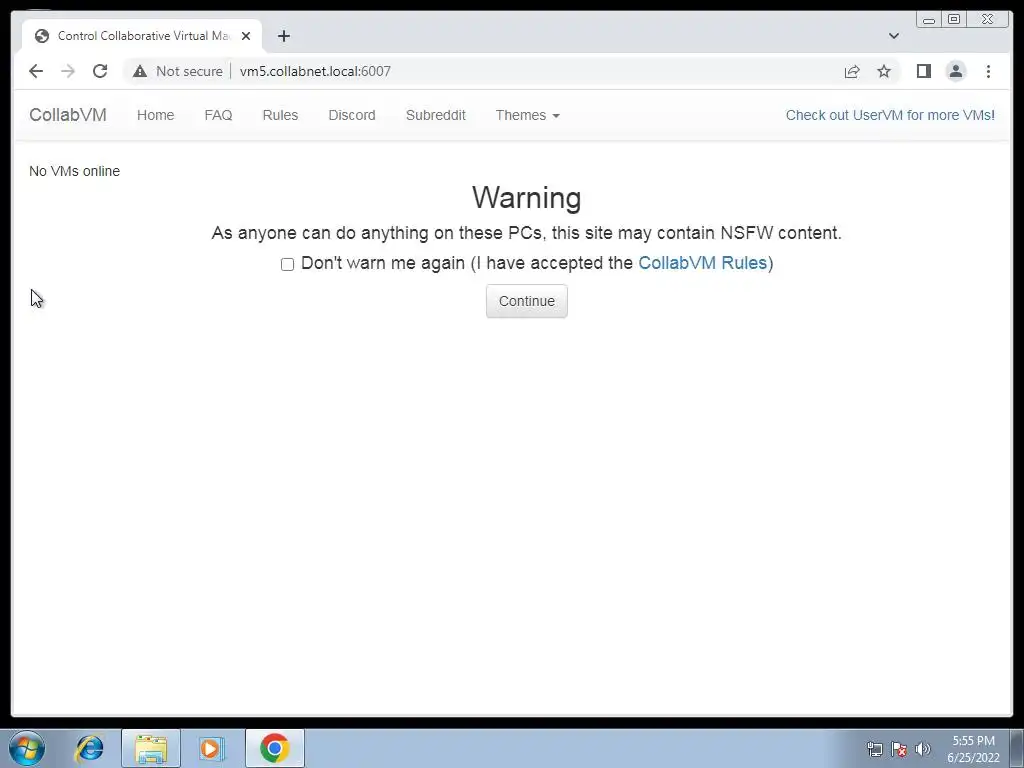The image size is (1024, 768).
Task: Click the address bar URL vm5.collabnet.local:6007
Action: click(315, 71)
